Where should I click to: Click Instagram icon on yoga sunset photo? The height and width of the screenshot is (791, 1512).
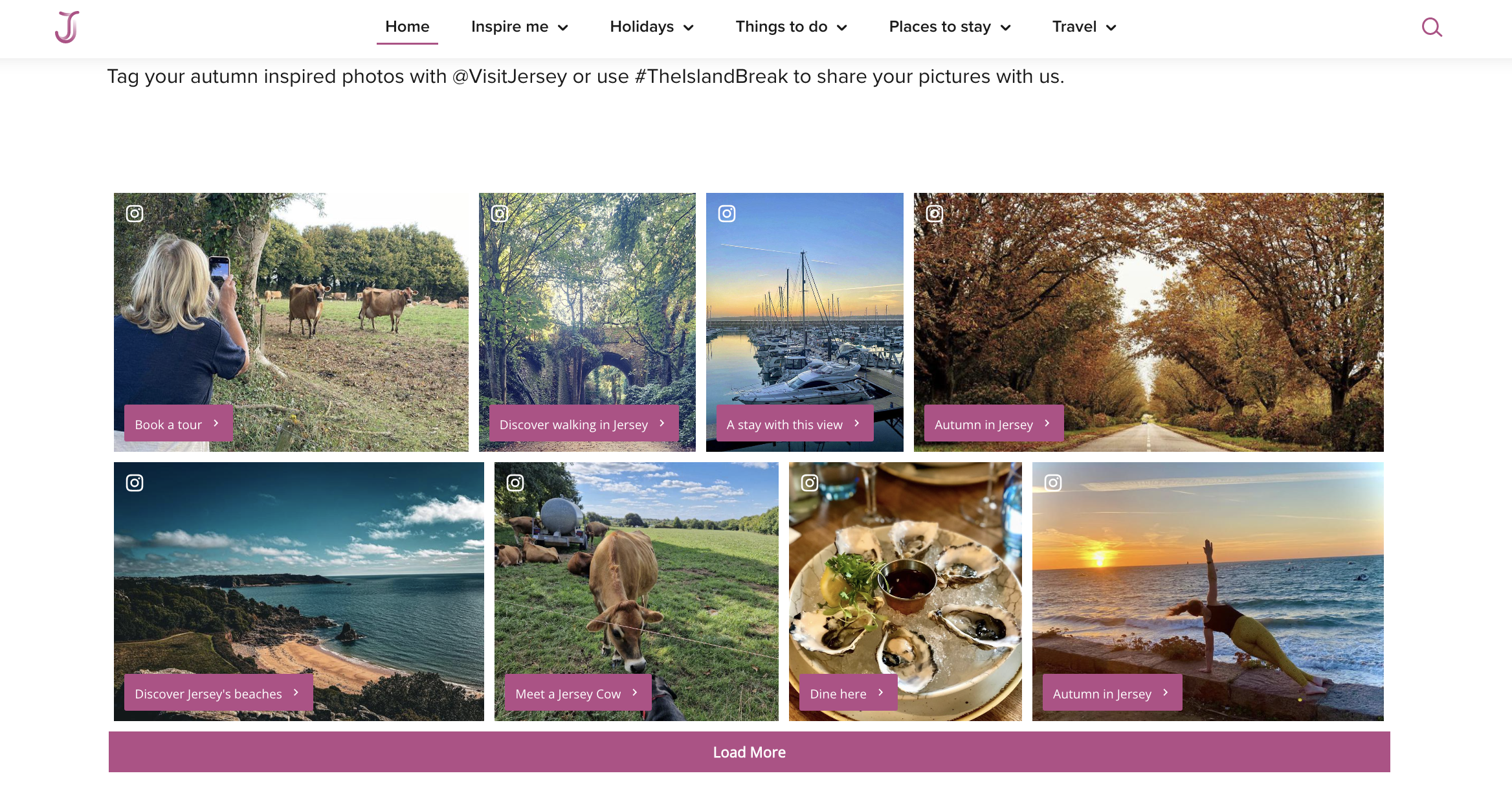(x=1053, y=483)
